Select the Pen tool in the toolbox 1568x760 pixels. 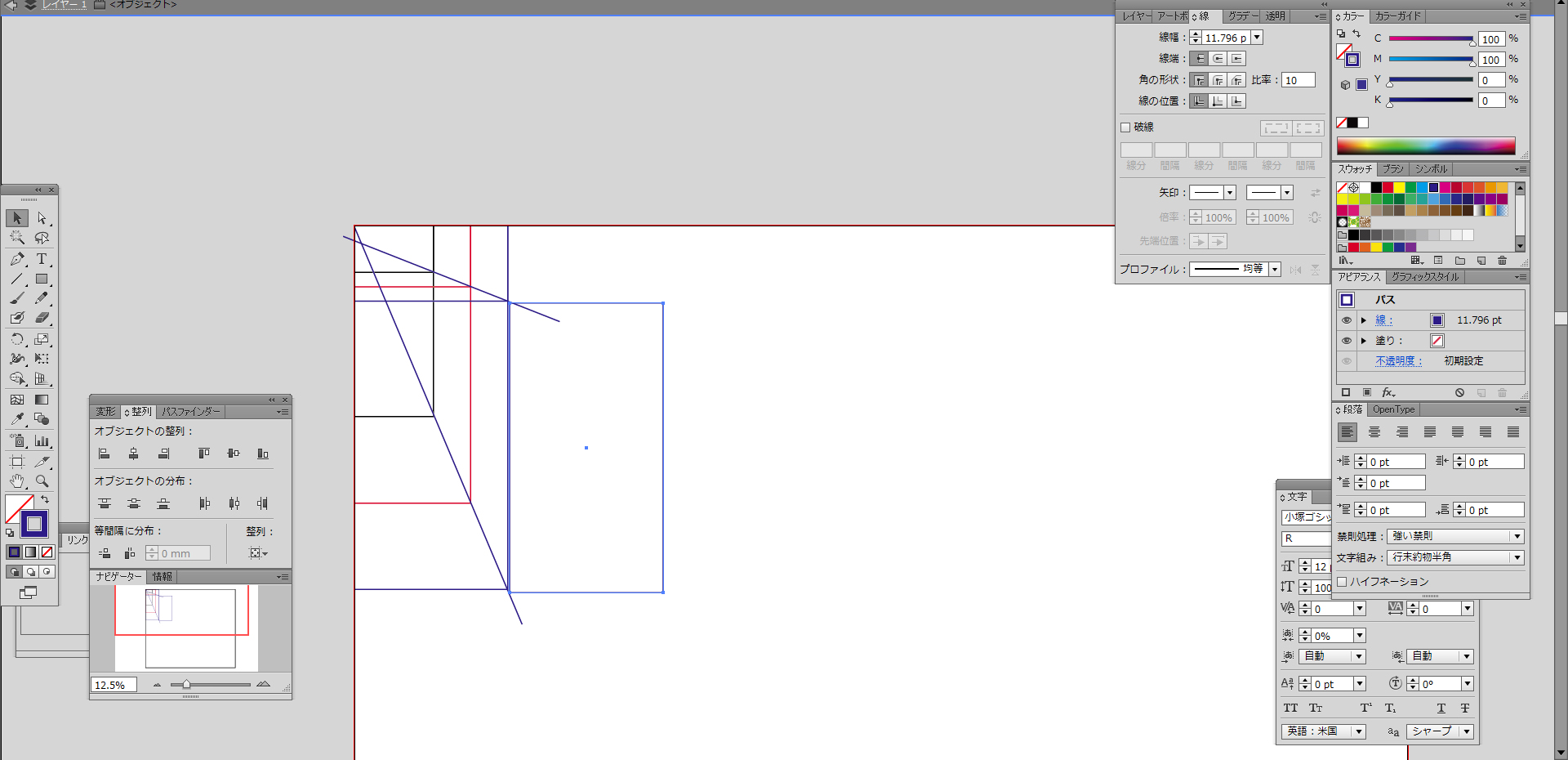(17, 259)
